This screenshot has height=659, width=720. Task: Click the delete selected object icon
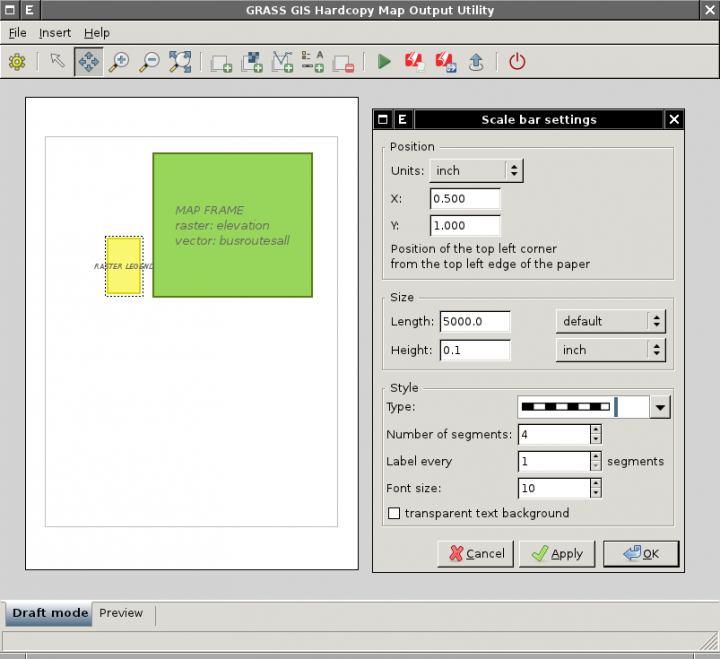343,62
